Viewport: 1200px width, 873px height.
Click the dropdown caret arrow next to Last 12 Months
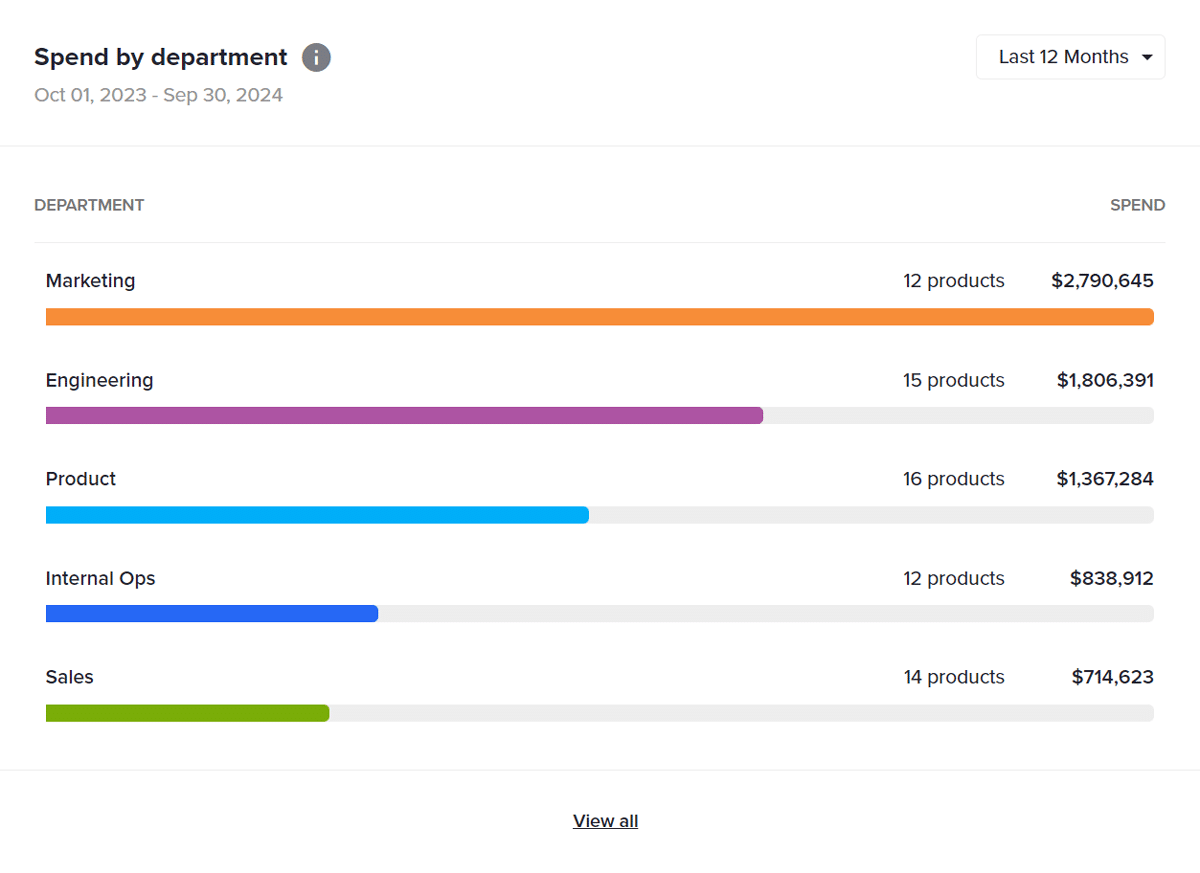coord(1147,57)
